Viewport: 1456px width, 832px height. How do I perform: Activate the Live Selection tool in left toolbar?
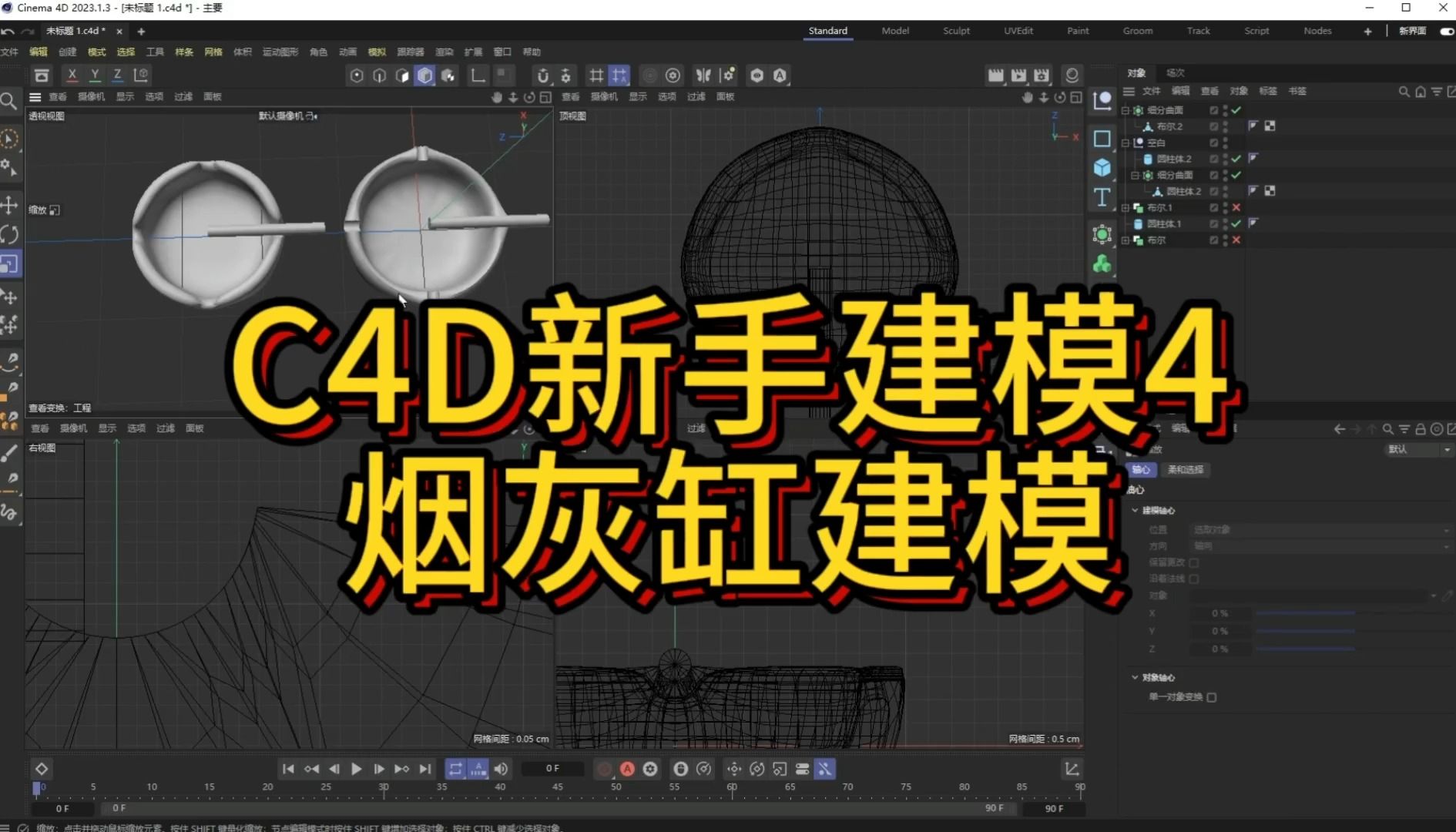[10, 137]
